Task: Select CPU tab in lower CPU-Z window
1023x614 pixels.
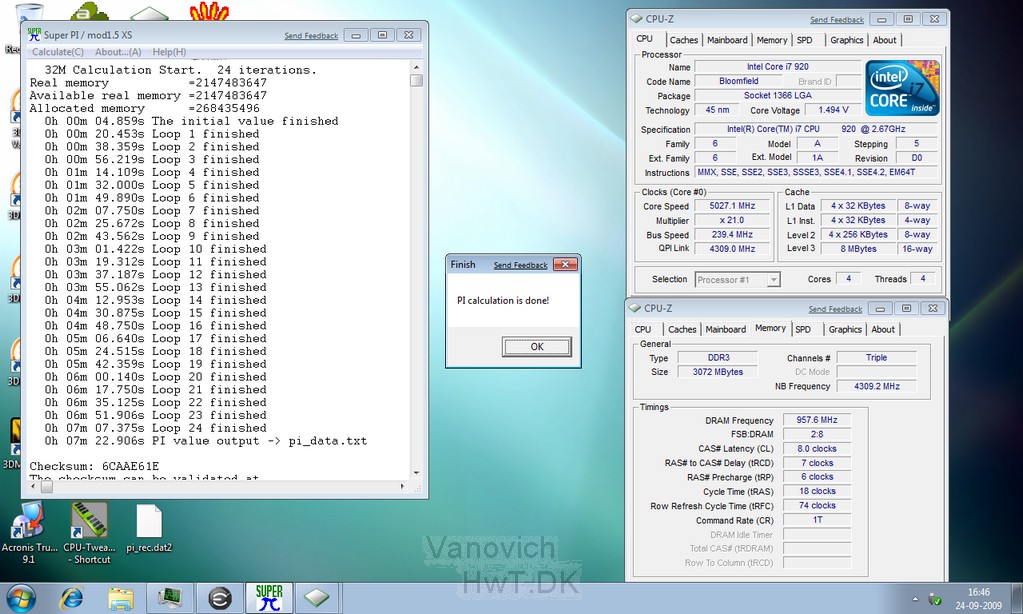Action: click(643, 330)
